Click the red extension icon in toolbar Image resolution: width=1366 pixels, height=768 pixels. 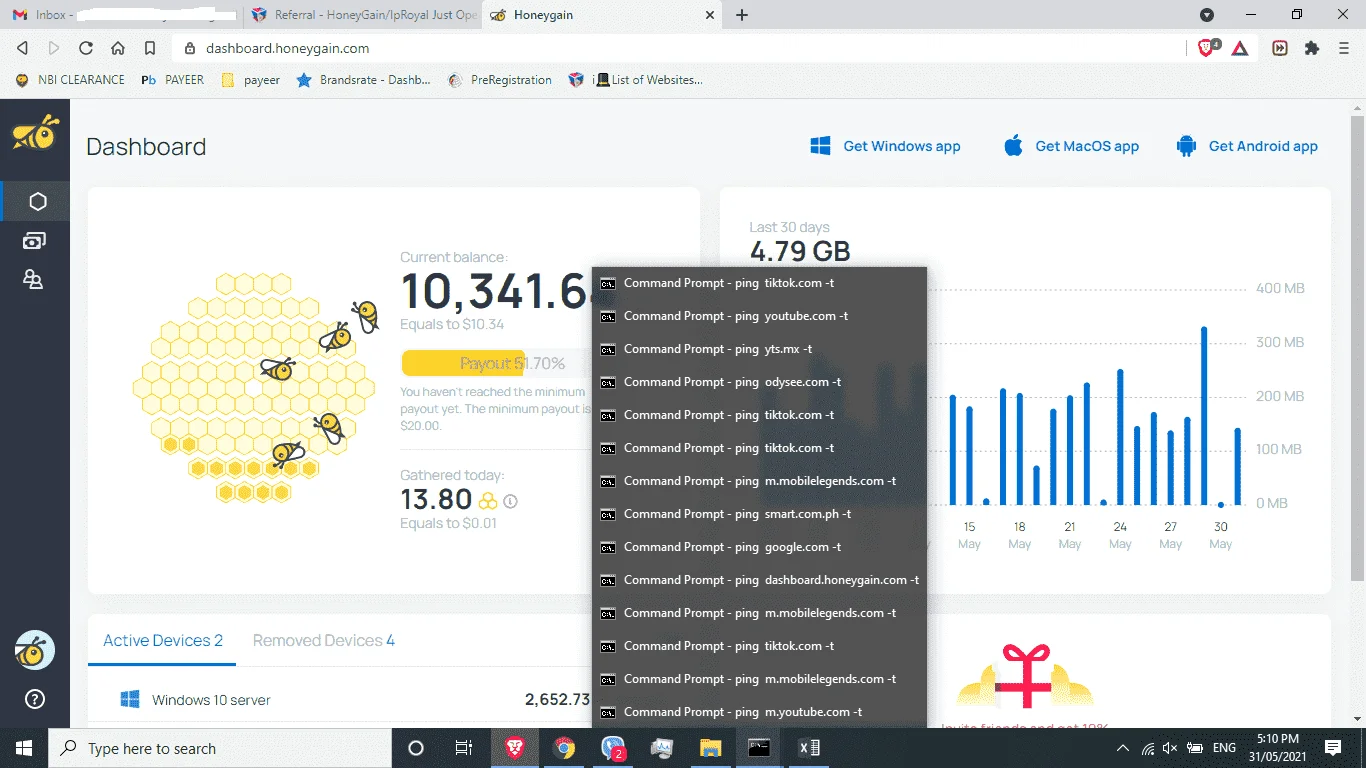1279,48
